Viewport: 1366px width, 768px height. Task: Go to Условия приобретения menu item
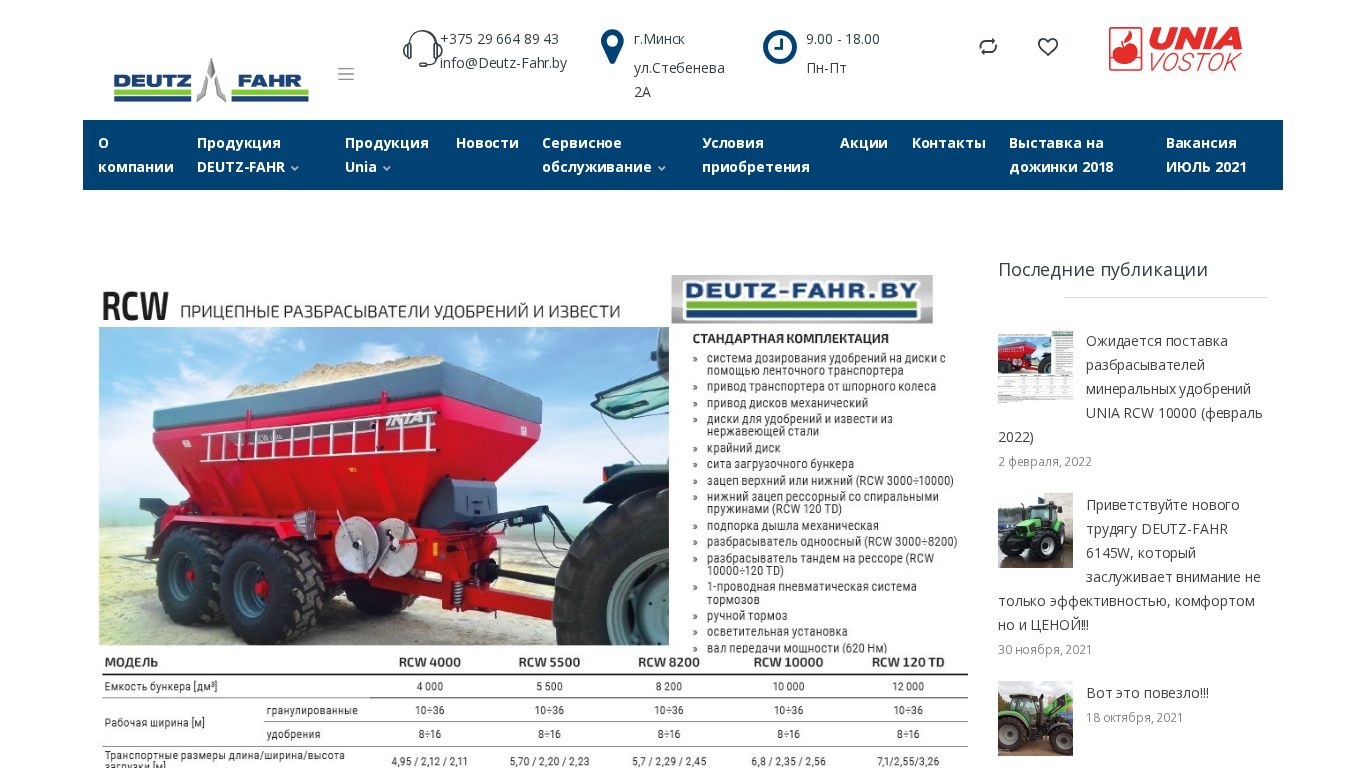[x=756, y=155]
